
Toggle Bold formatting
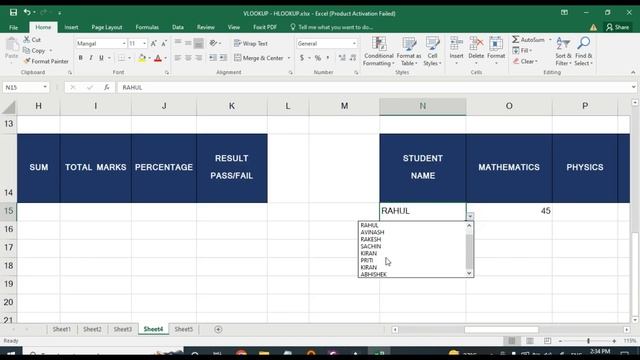pyautogui.click(x=80, y=58)
